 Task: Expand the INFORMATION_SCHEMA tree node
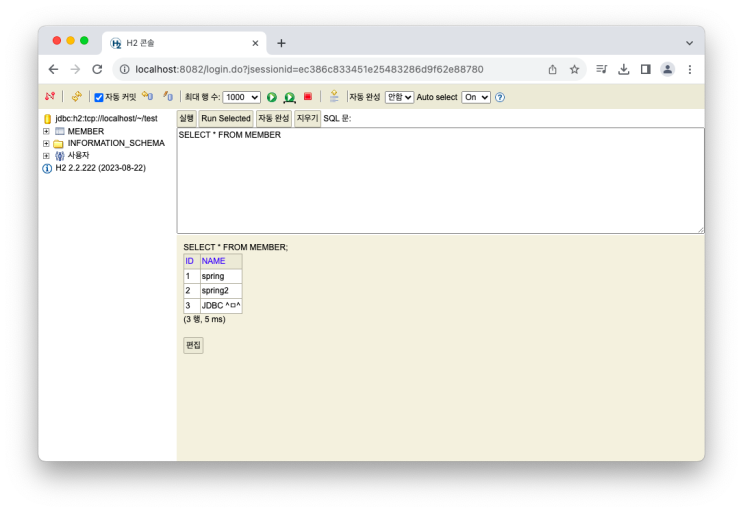(x=46, y=144)
